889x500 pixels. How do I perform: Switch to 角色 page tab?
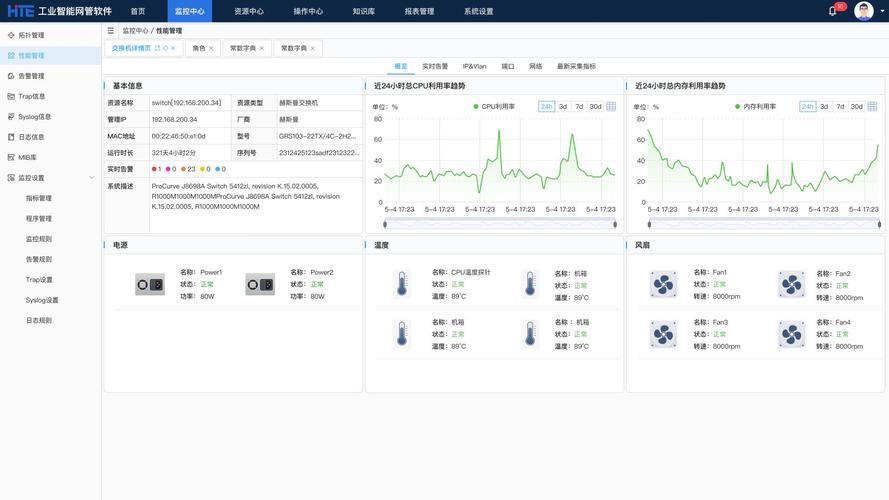(198, 48)
